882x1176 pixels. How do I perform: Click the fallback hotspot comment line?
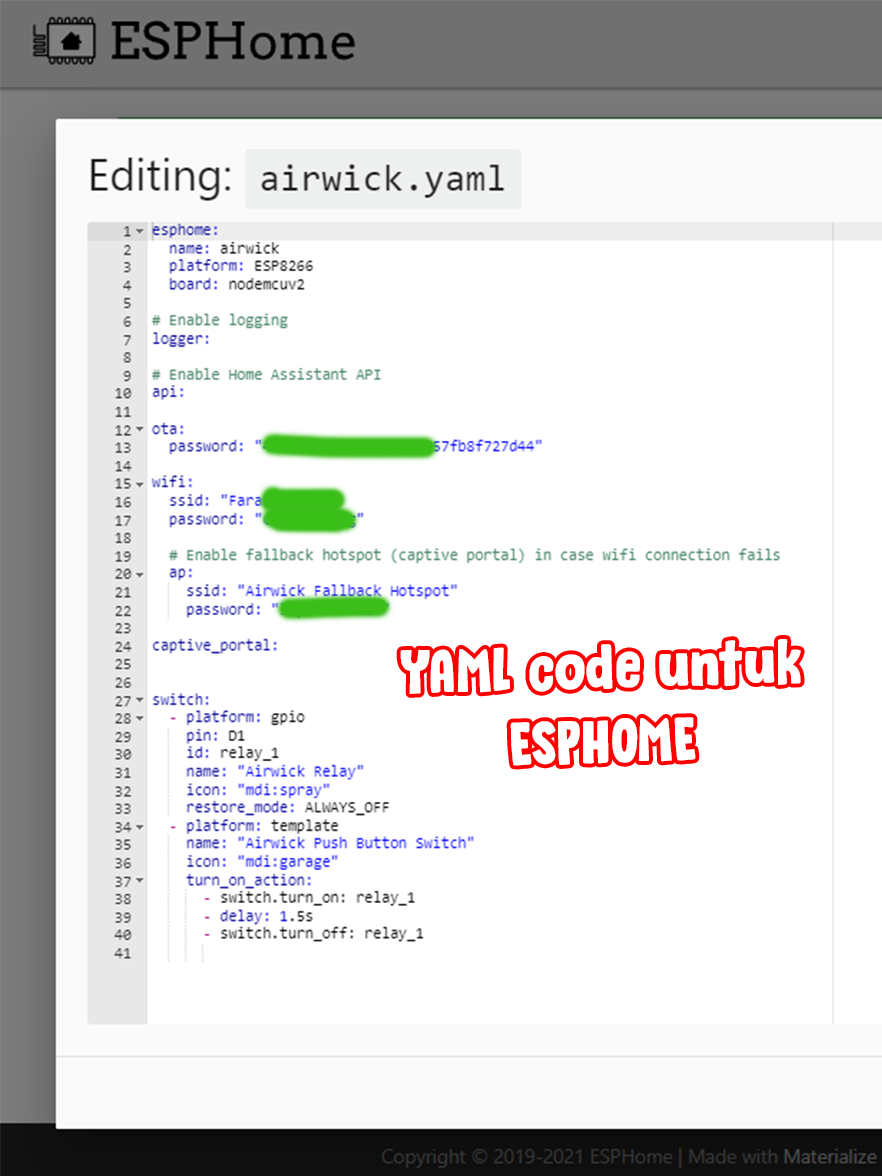click(x=474, y=555)
